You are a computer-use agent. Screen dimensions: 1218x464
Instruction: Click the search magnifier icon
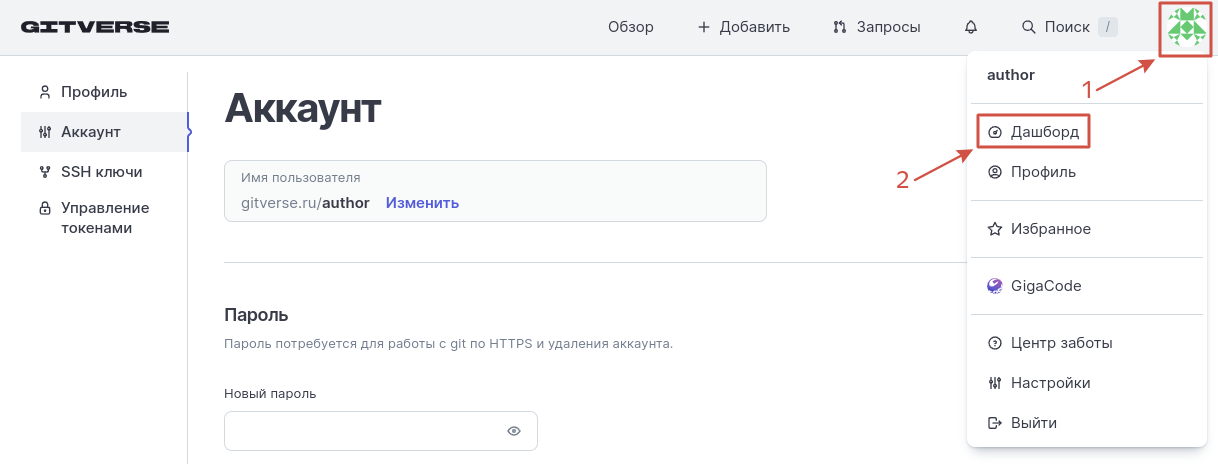tap(1028, 27)
